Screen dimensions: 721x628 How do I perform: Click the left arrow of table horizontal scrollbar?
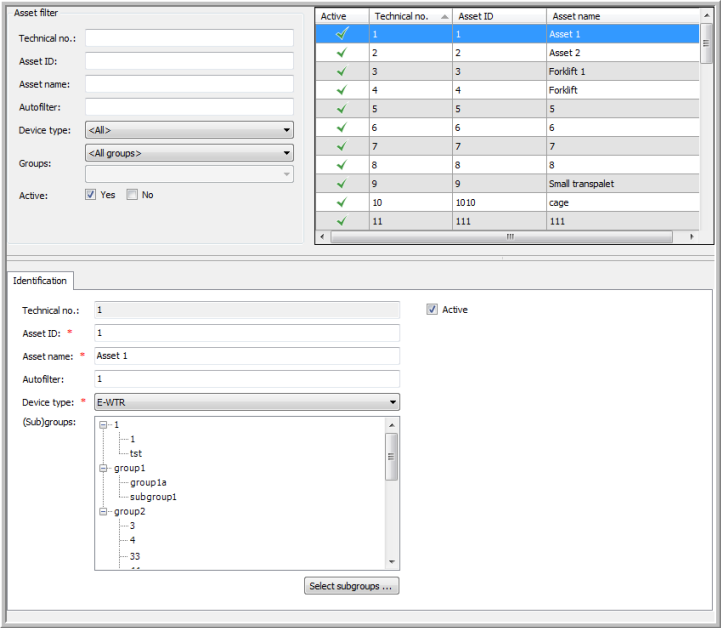[x=322, y=238]
